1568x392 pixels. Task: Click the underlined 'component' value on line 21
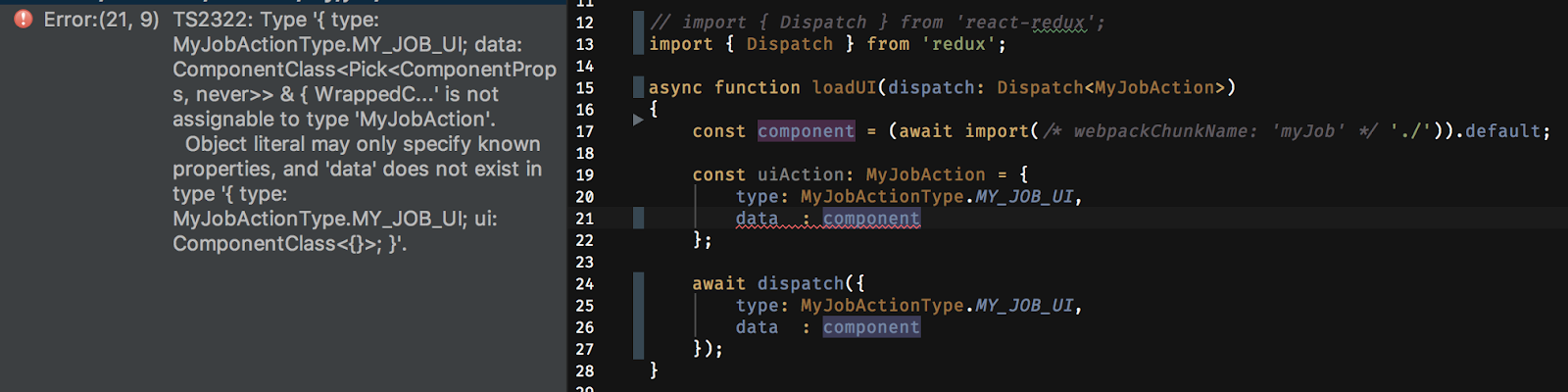pos(871,219)
